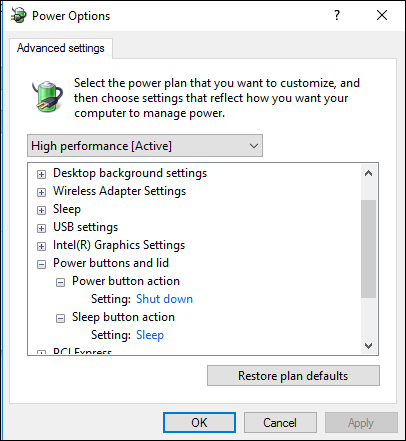Expand Intel(R) Graphics Settings node
The width and height of the screenshot is (406, 441).
click(x=41, y=246)
